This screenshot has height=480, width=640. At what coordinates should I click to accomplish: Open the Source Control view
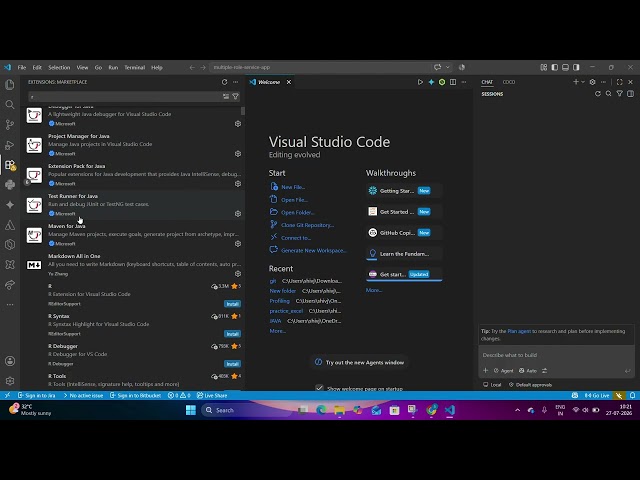(10, 124)
